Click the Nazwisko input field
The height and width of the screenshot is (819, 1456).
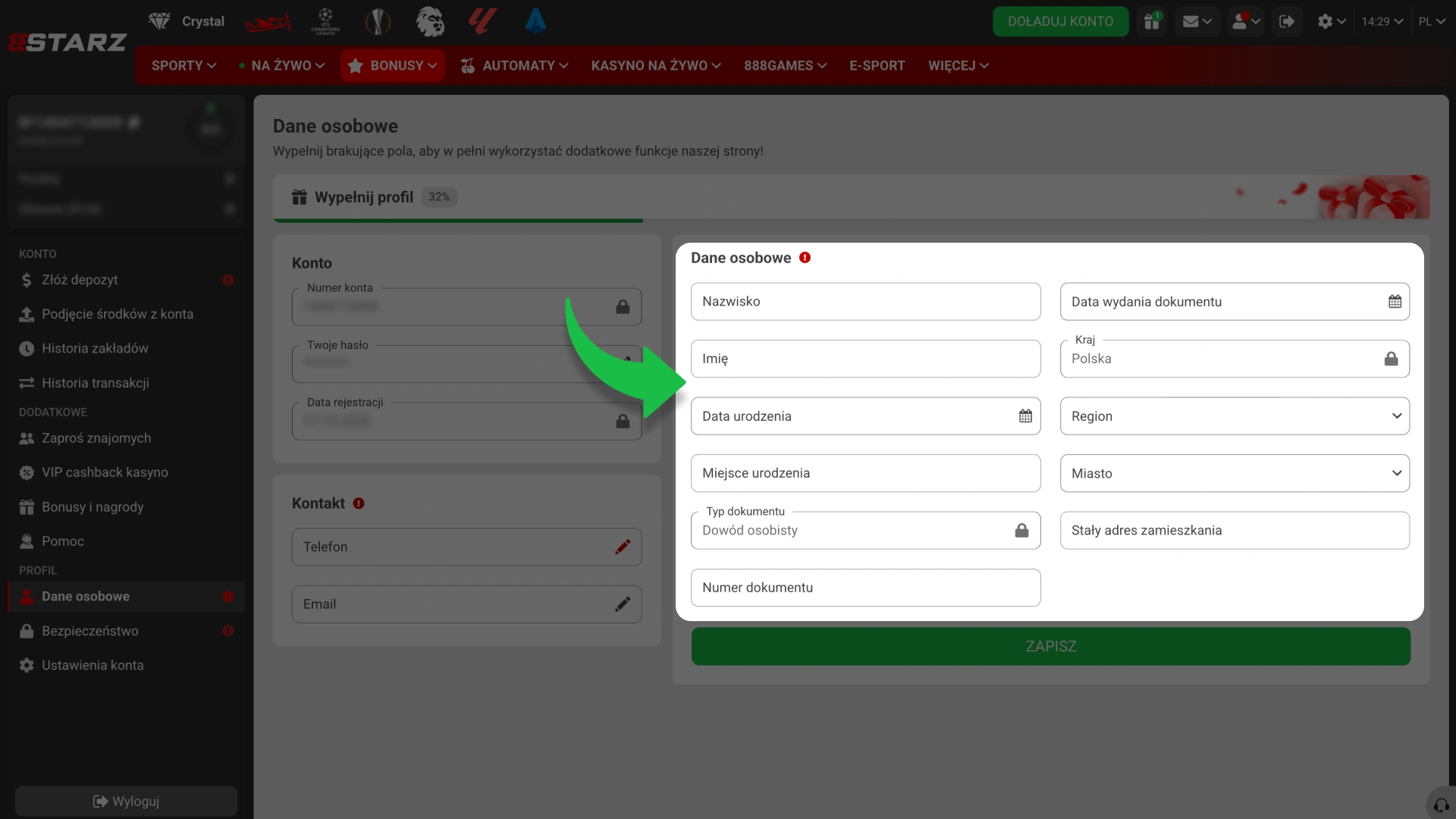[x=865, y=302]
